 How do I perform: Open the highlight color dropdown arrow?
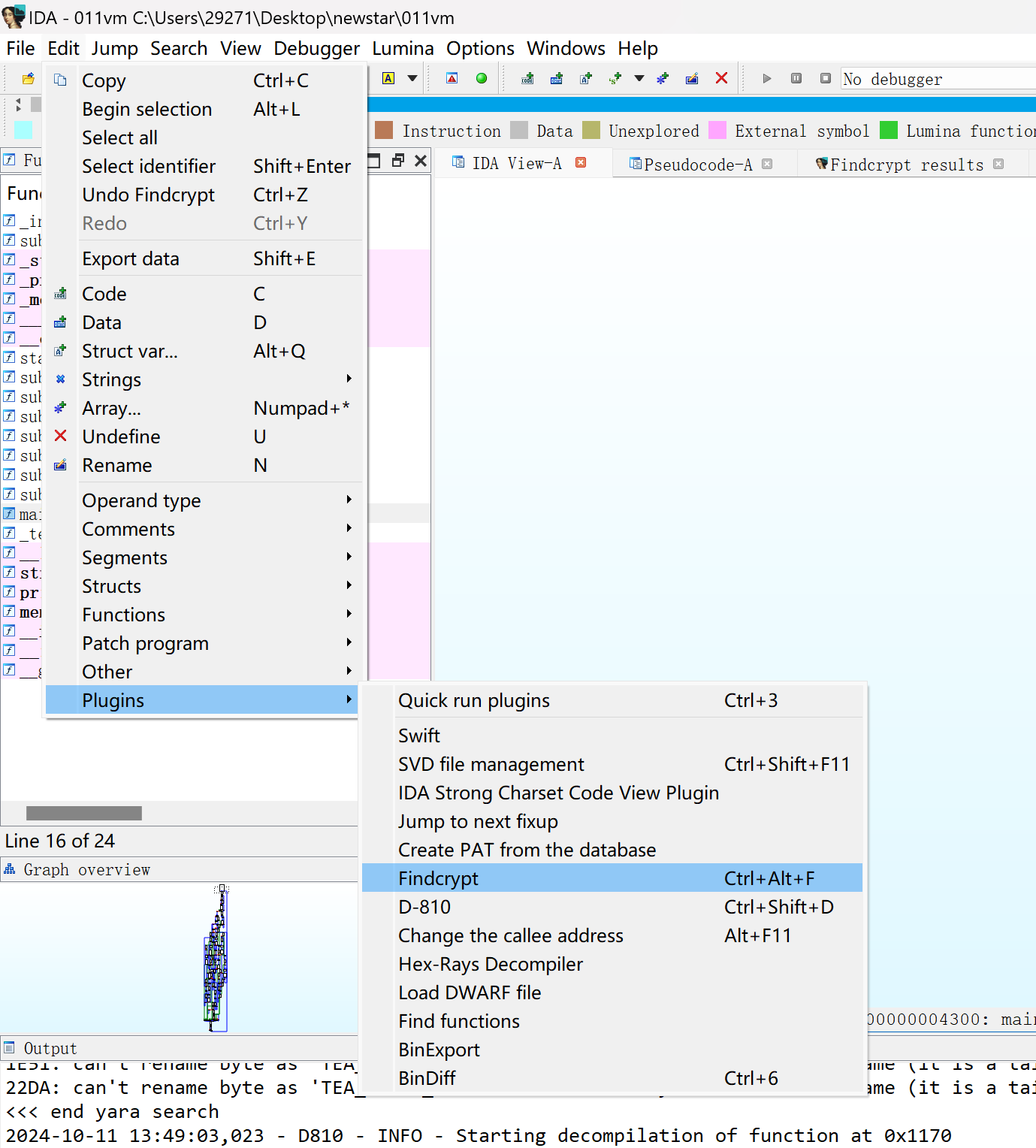pyautogui.click(x=412, y=77)
